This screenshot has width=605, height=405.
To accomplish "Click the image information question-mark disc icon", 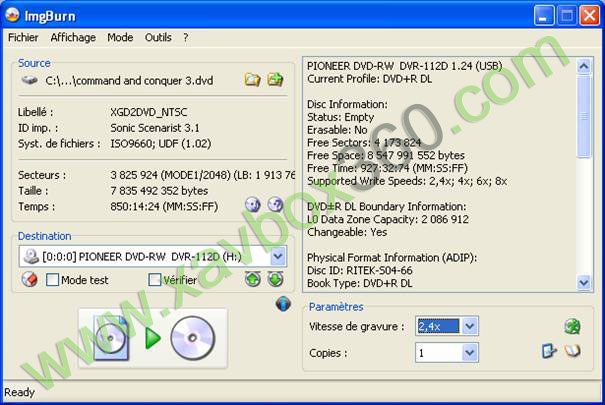I will pos(275,205).
